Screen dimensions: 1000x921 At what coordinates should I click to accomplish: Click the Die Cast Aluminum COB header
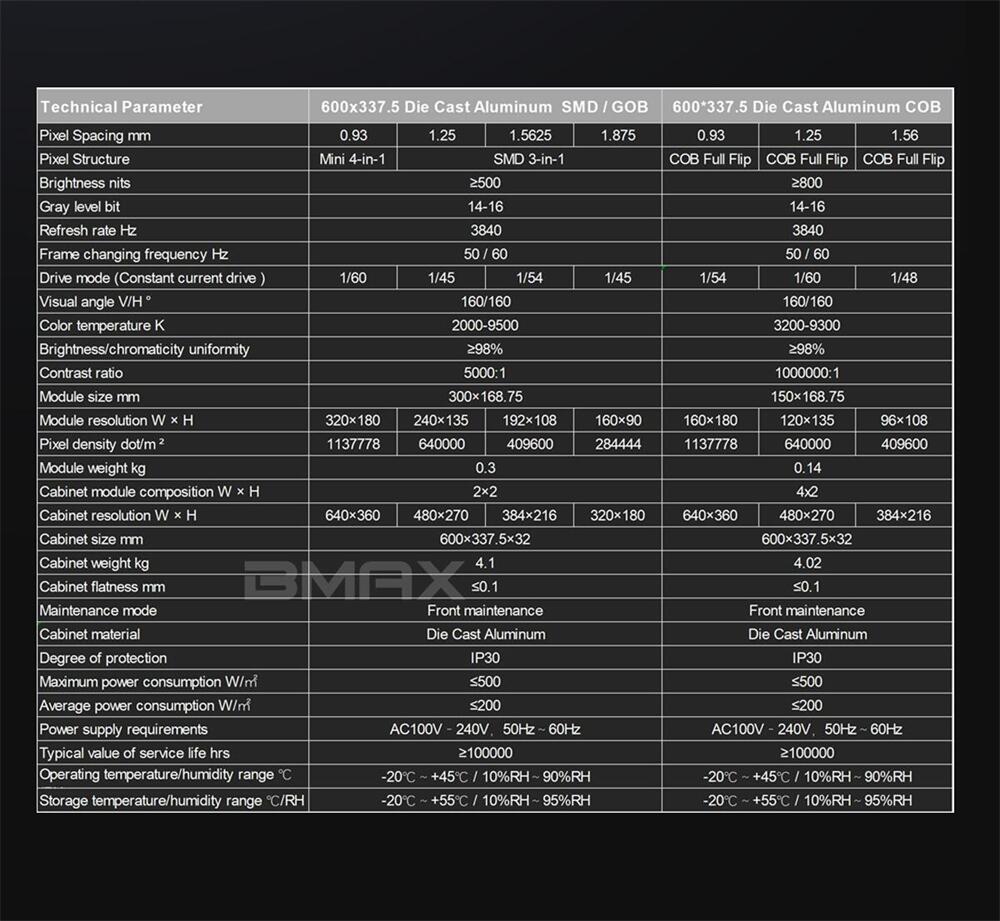pyautogui.click(x=806, y=107)
